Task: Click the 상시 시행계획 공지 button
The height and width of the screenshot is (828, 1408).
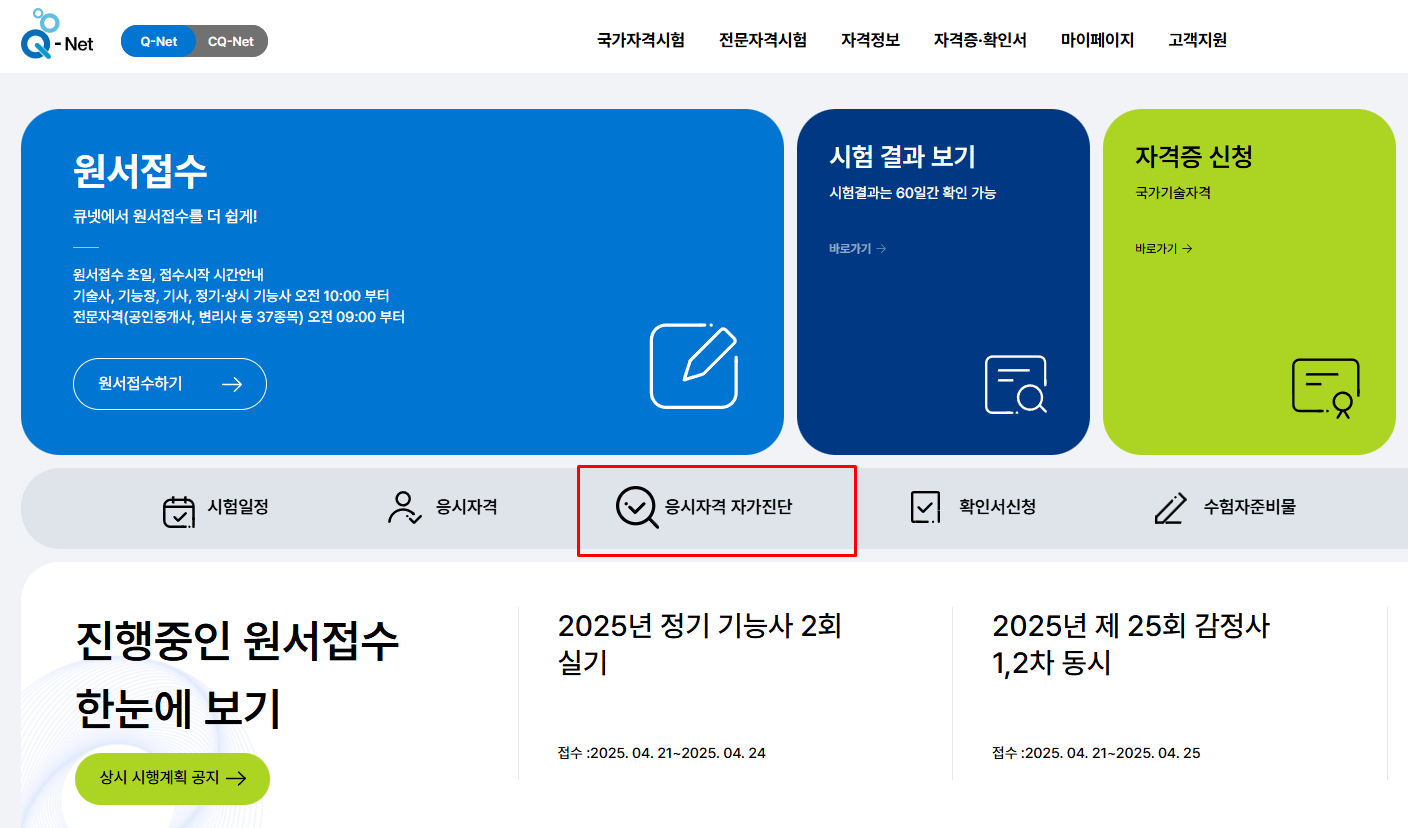Action: [172, 779]
